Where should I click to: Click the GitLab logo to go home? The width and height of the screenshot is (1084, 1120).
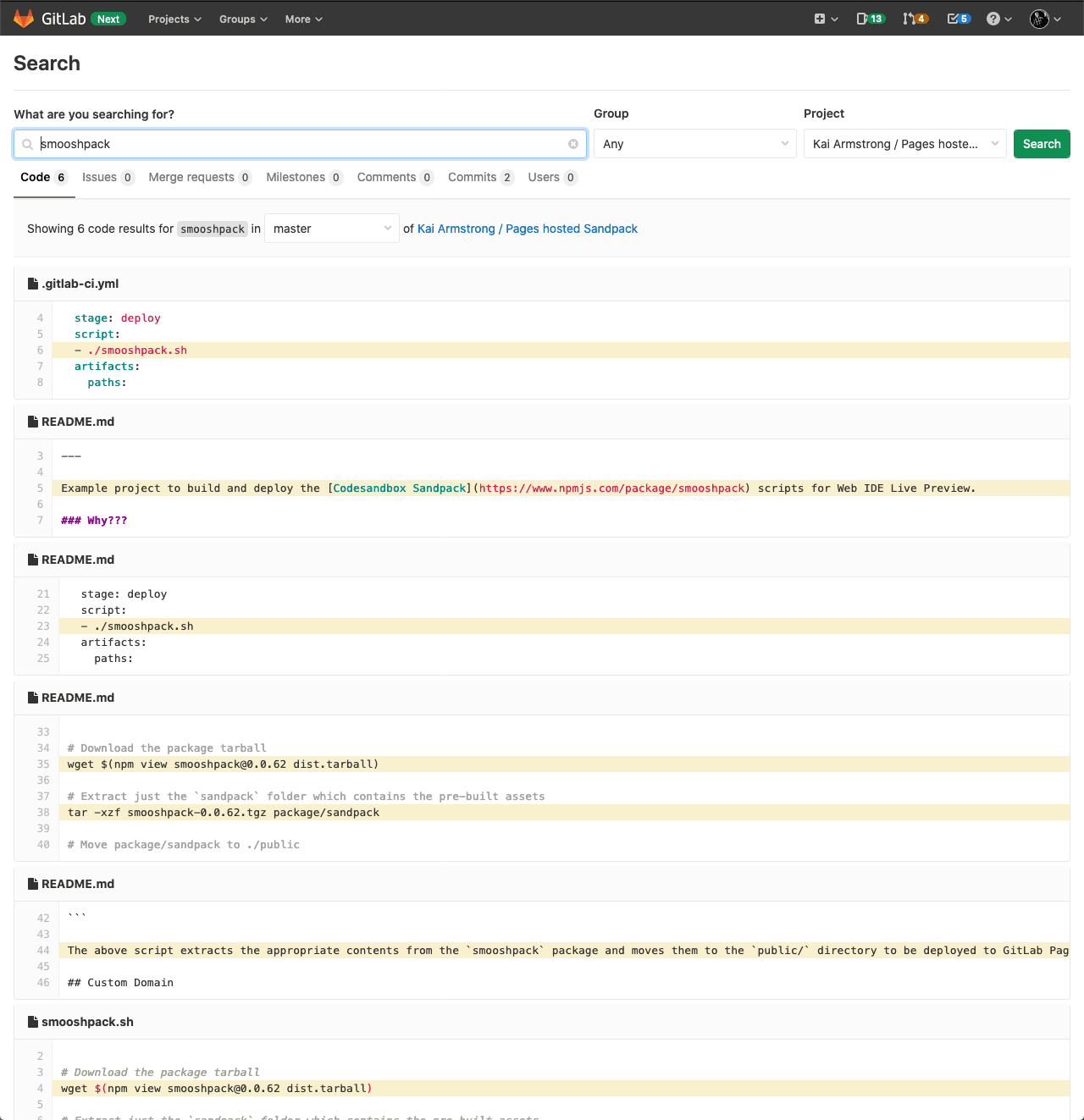coord(24,18)
